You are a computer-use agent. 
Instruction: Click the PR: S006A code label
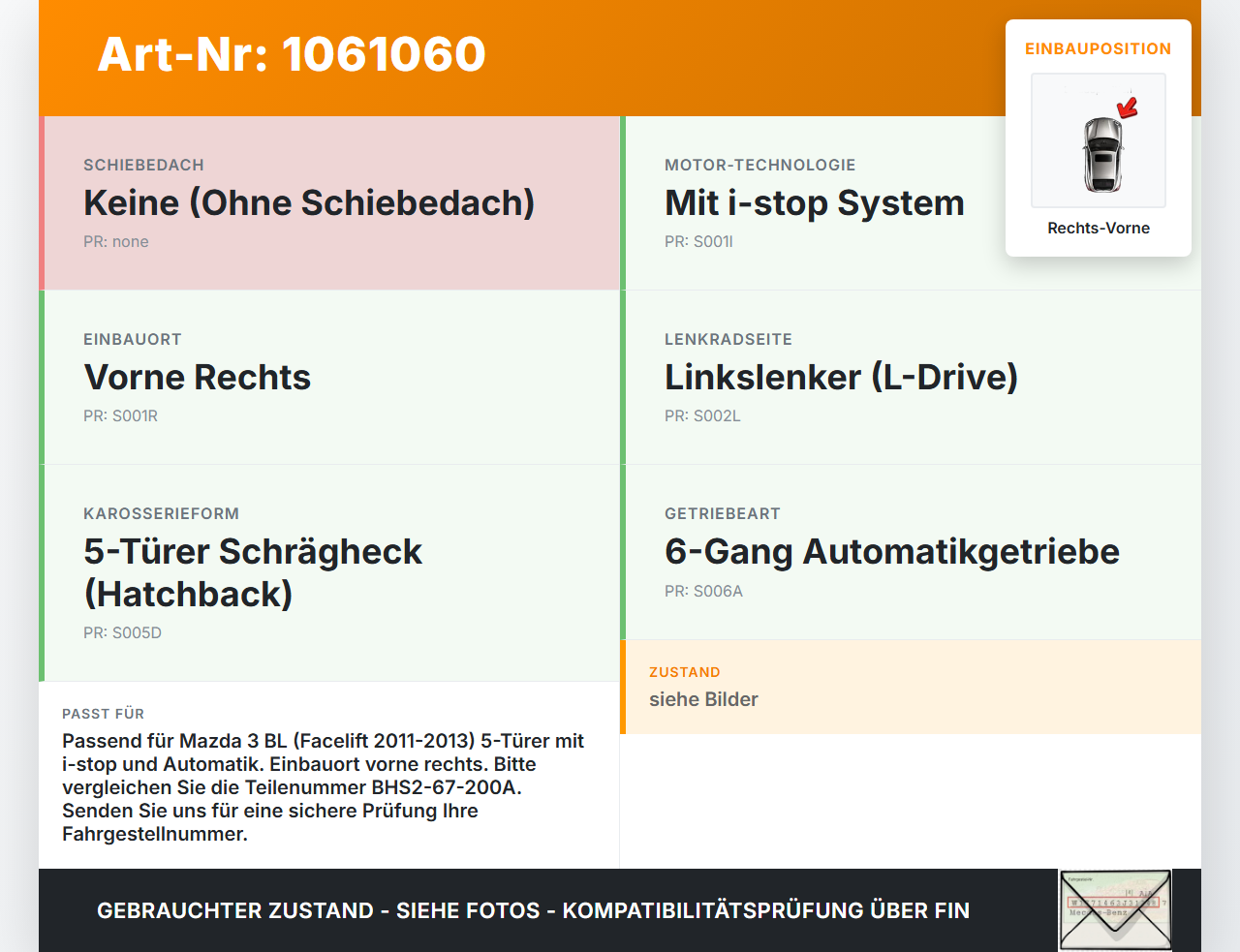coord(703,591)
